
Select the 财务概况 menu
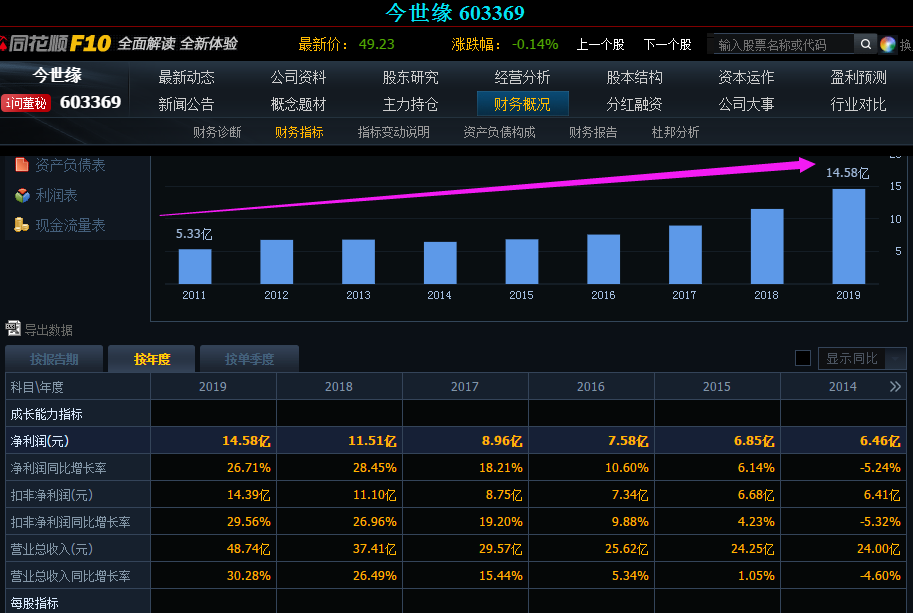(x=522, y=104)
